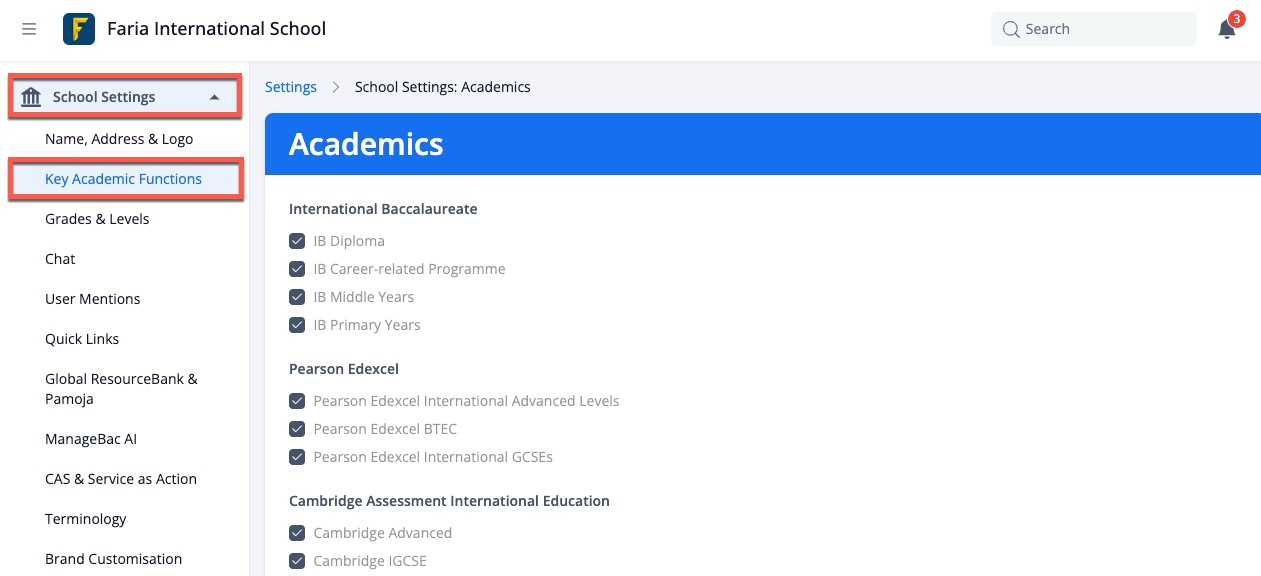The width and height of the screenshot is (1261, 576).
Task: Open the notifications bell
Action: pyautogui.click(x=1227, y=30)
